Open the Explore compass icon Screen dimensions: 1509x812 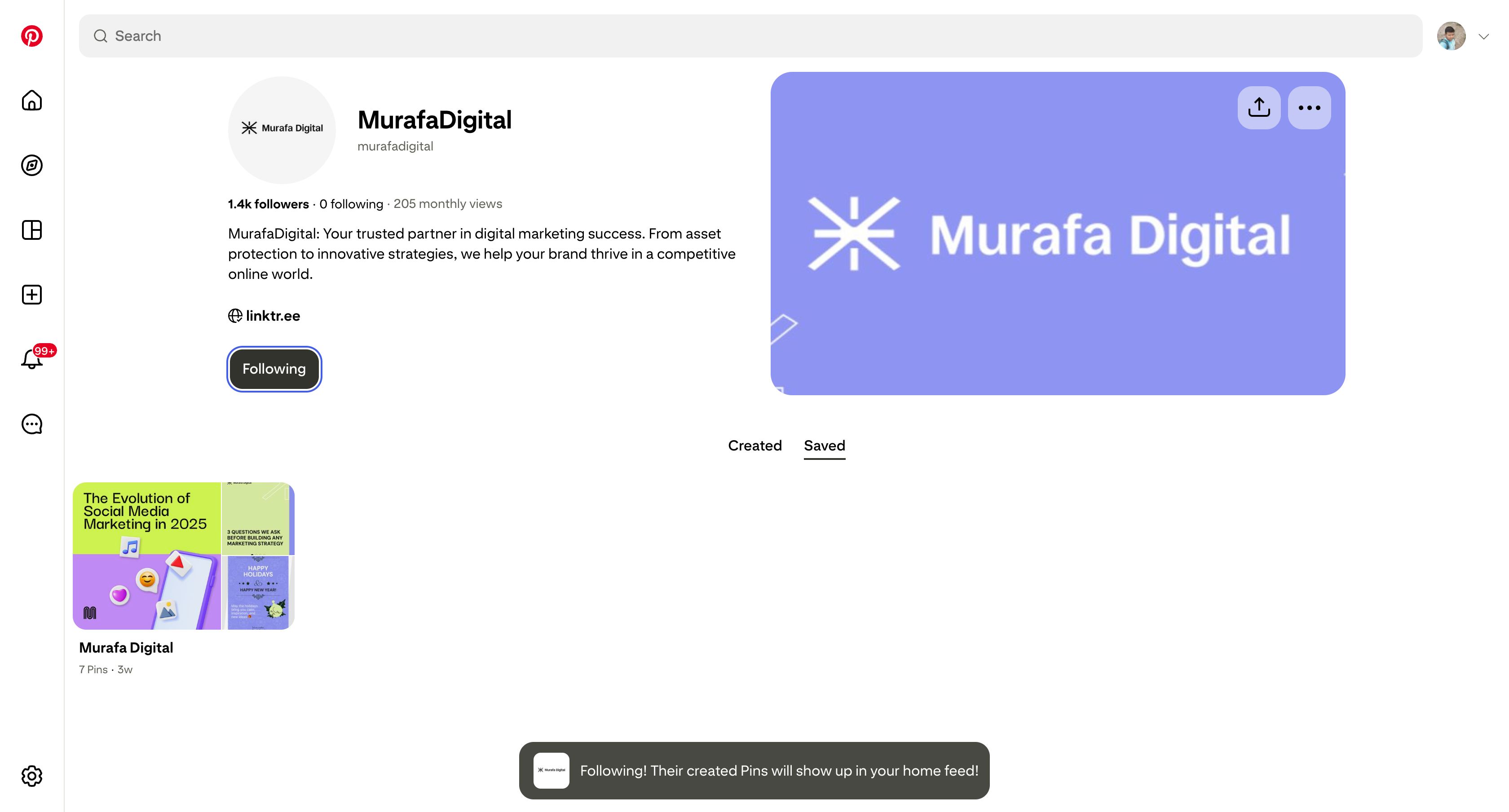coord(31,165)
